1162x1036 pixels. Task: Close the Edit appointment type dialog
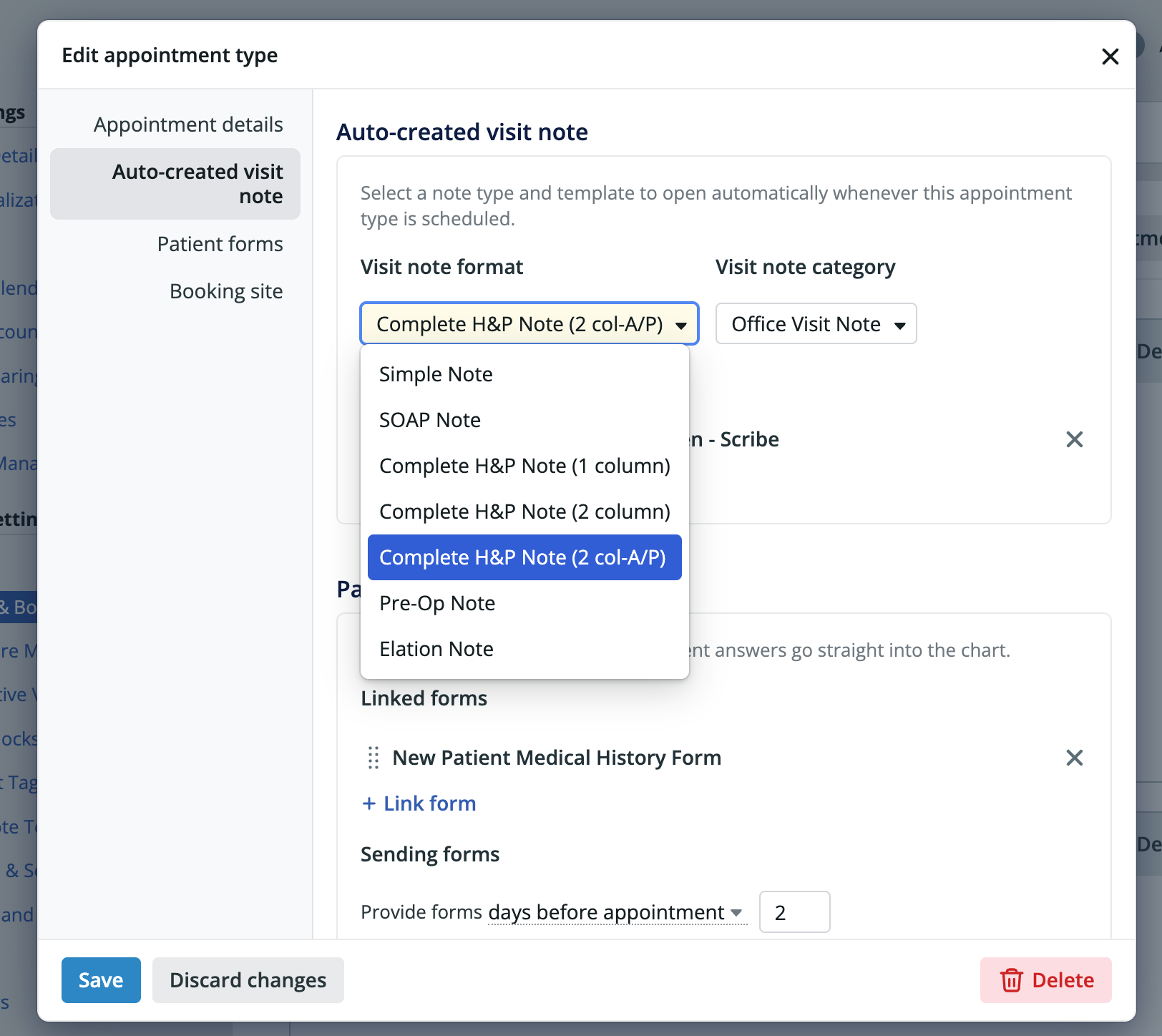1110,57
